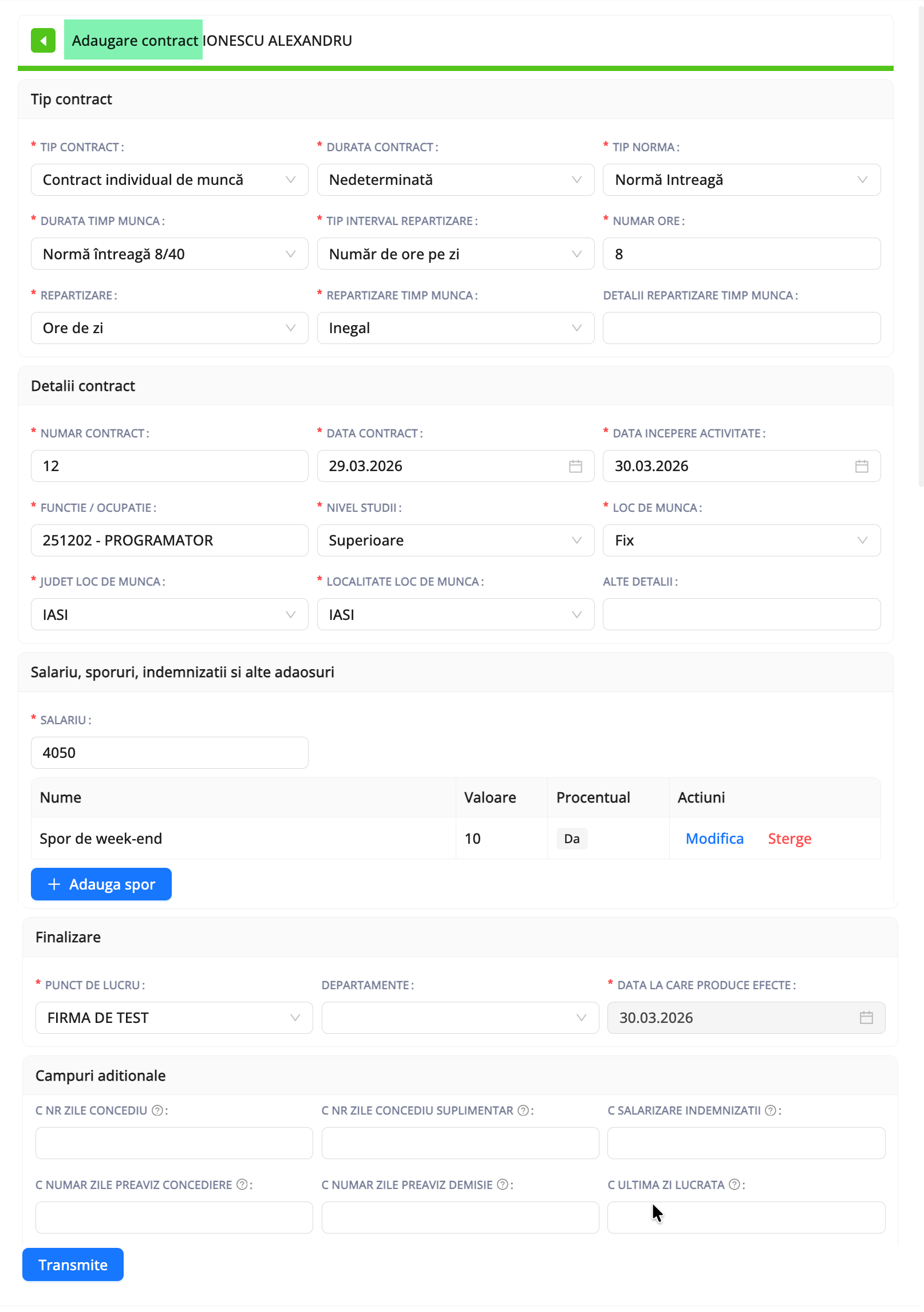Screen dimensions: 924x1312
Task: Click help icon for C NUMAR ZILE PREAVIZ DEMISIE
Action: pos(503,1184)
